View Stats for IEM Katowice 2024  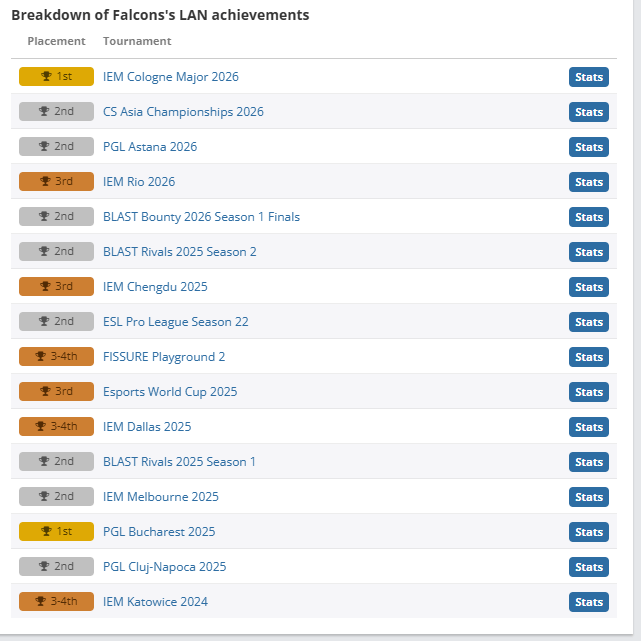(589, 602)
